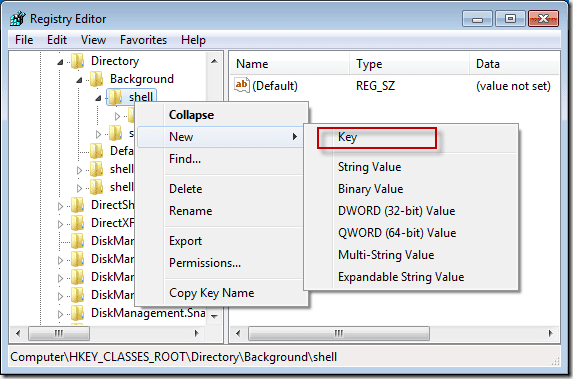Screen dimensions: 573x379
Task: Click the (Default) value name
Action: [x=275, y=86]
